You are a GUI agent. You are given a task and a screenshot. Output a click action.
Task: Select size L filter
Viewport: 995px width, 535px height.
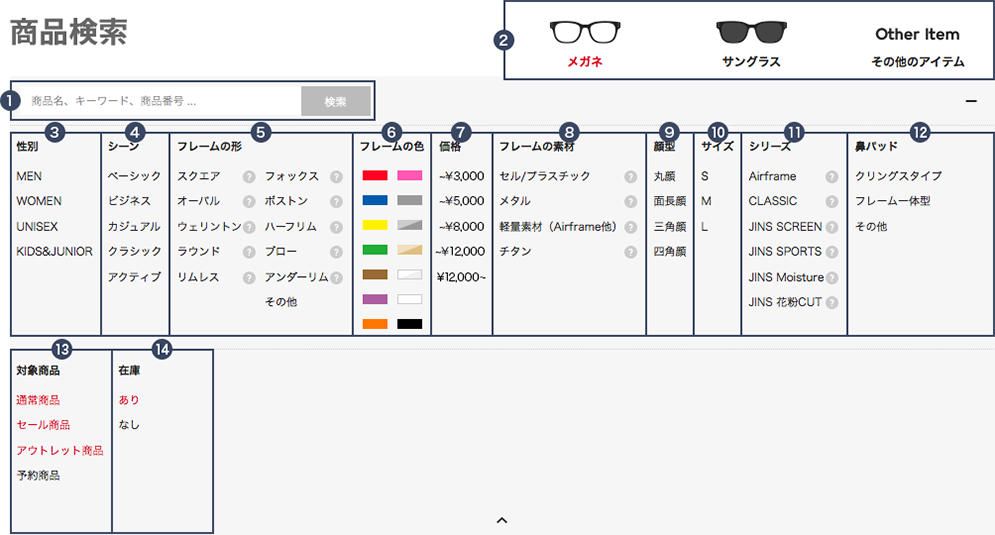[704, 227]
